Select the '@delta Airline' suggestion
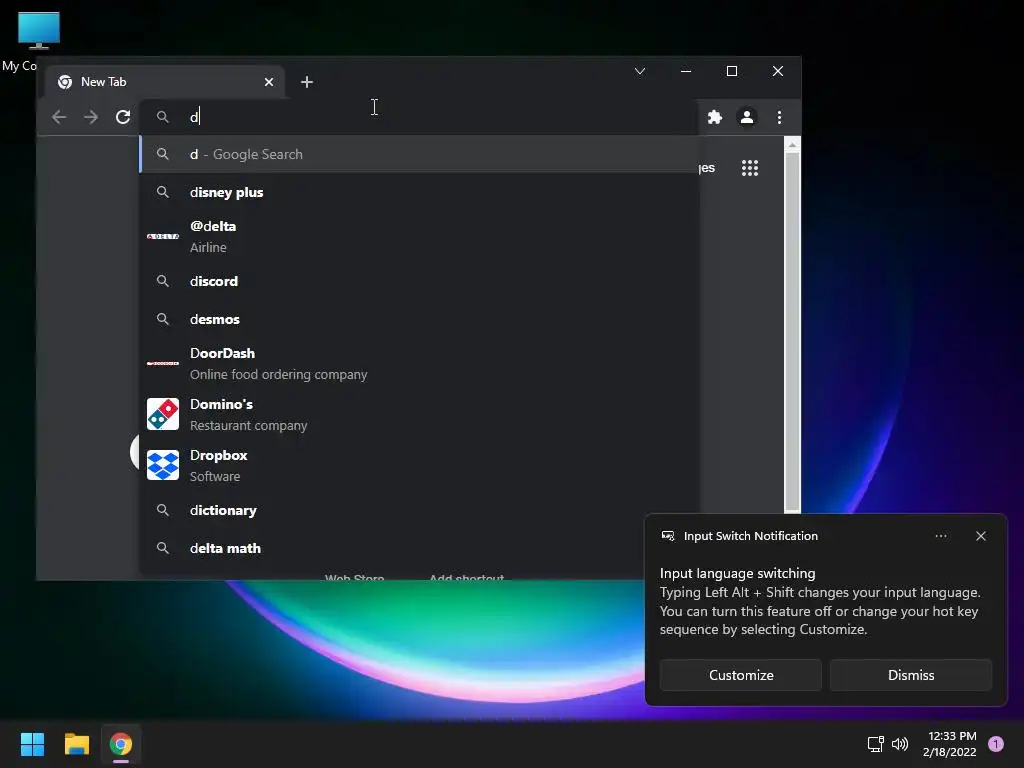 point(419,236)
